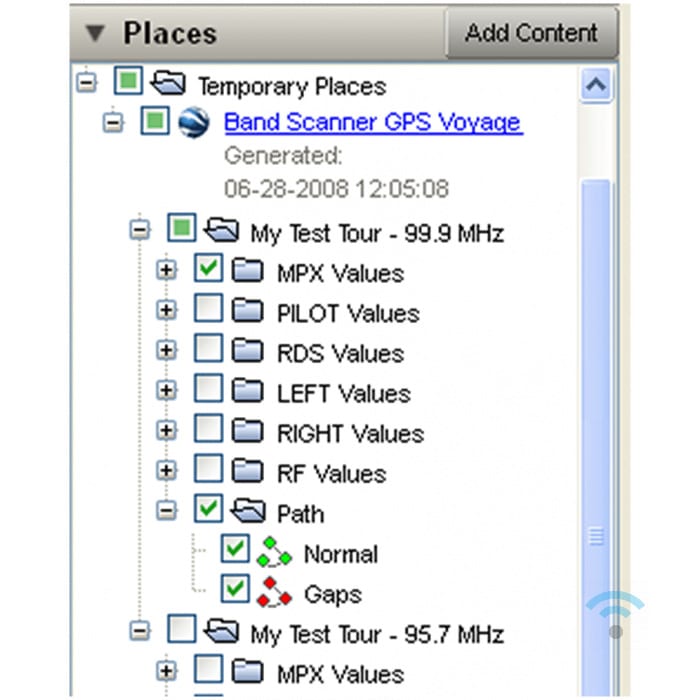Select the RF Values tree item

(331, 473)
